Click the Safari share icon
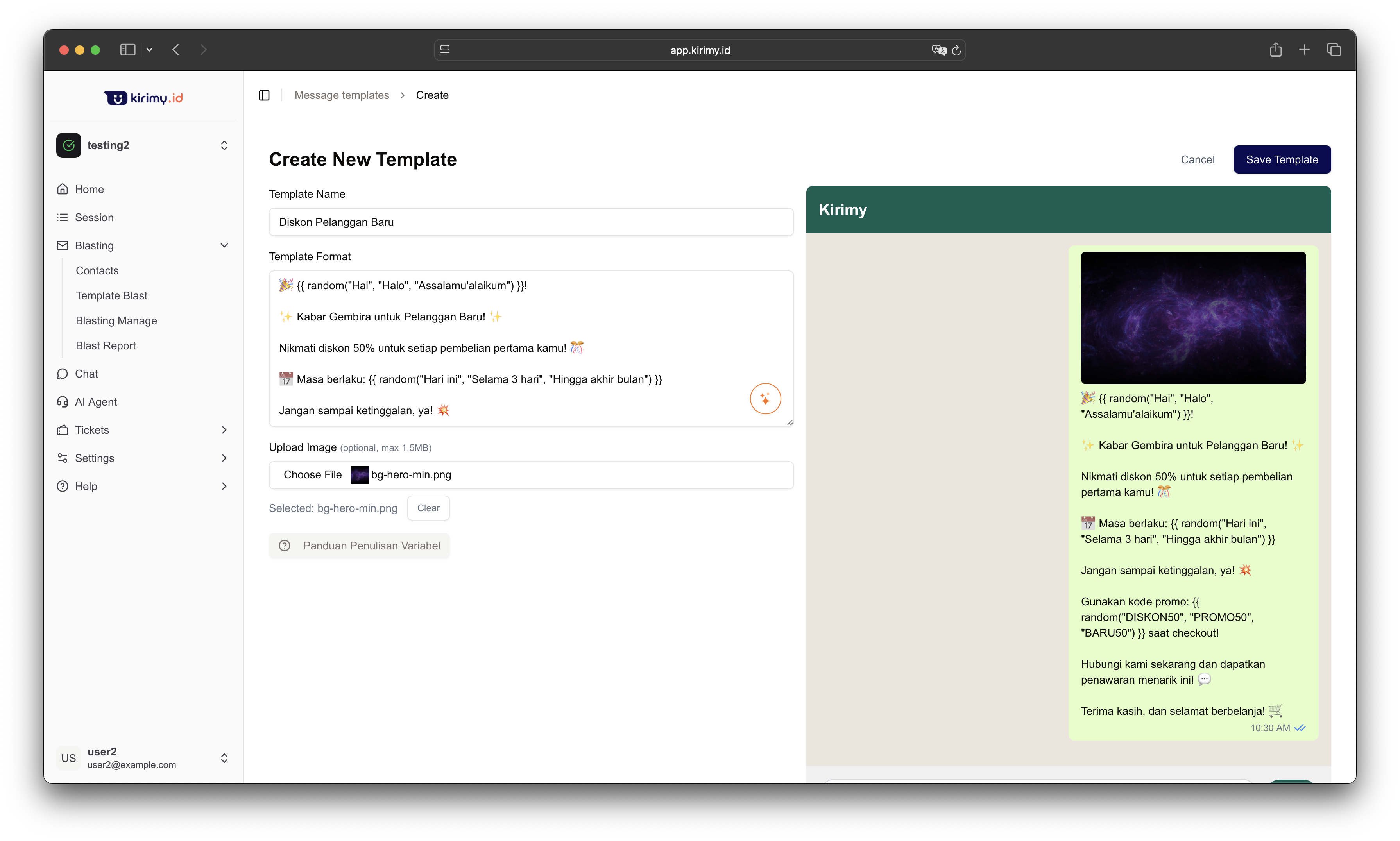This screenshot has height=841, width=1400. (x=1275, y=50)
